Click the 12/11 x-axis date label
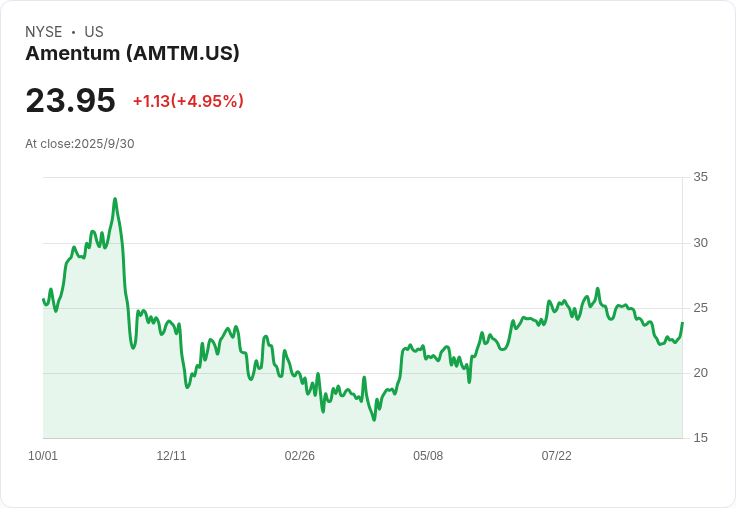This screenshot has height=508, width=736. (x=171, y=456)
